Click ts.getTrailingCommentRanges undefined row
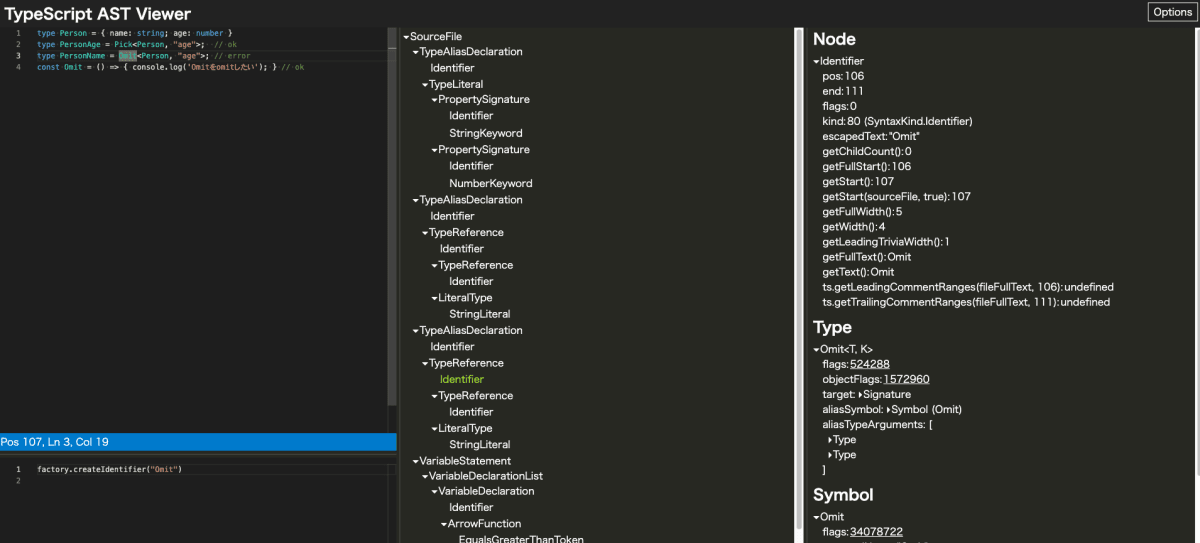Screen dimensions: 1200x543 pyautogui.click(x=966, y=301)
